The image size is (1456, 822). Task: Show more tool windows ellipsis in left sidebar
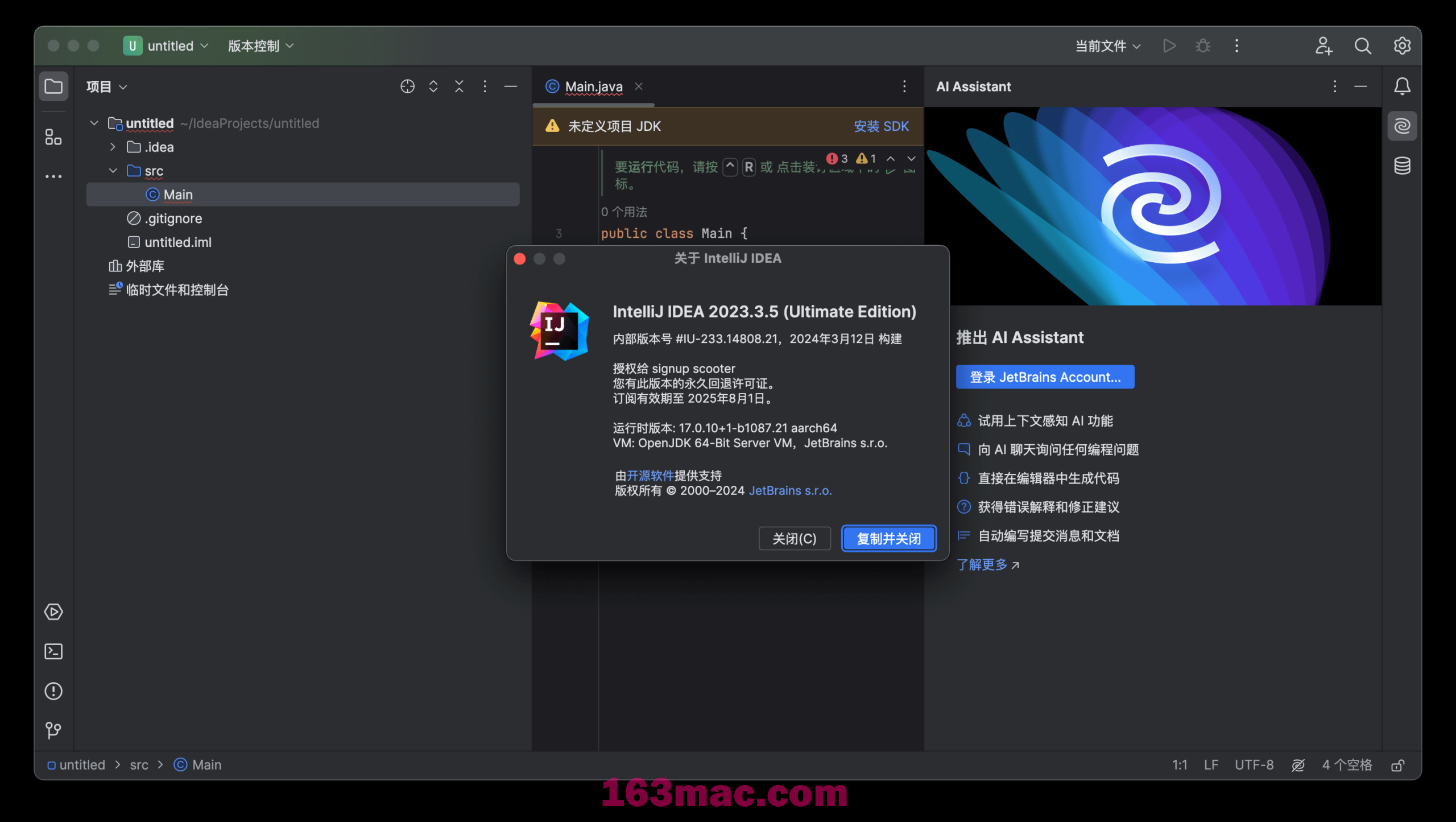[x=53, y=176]
